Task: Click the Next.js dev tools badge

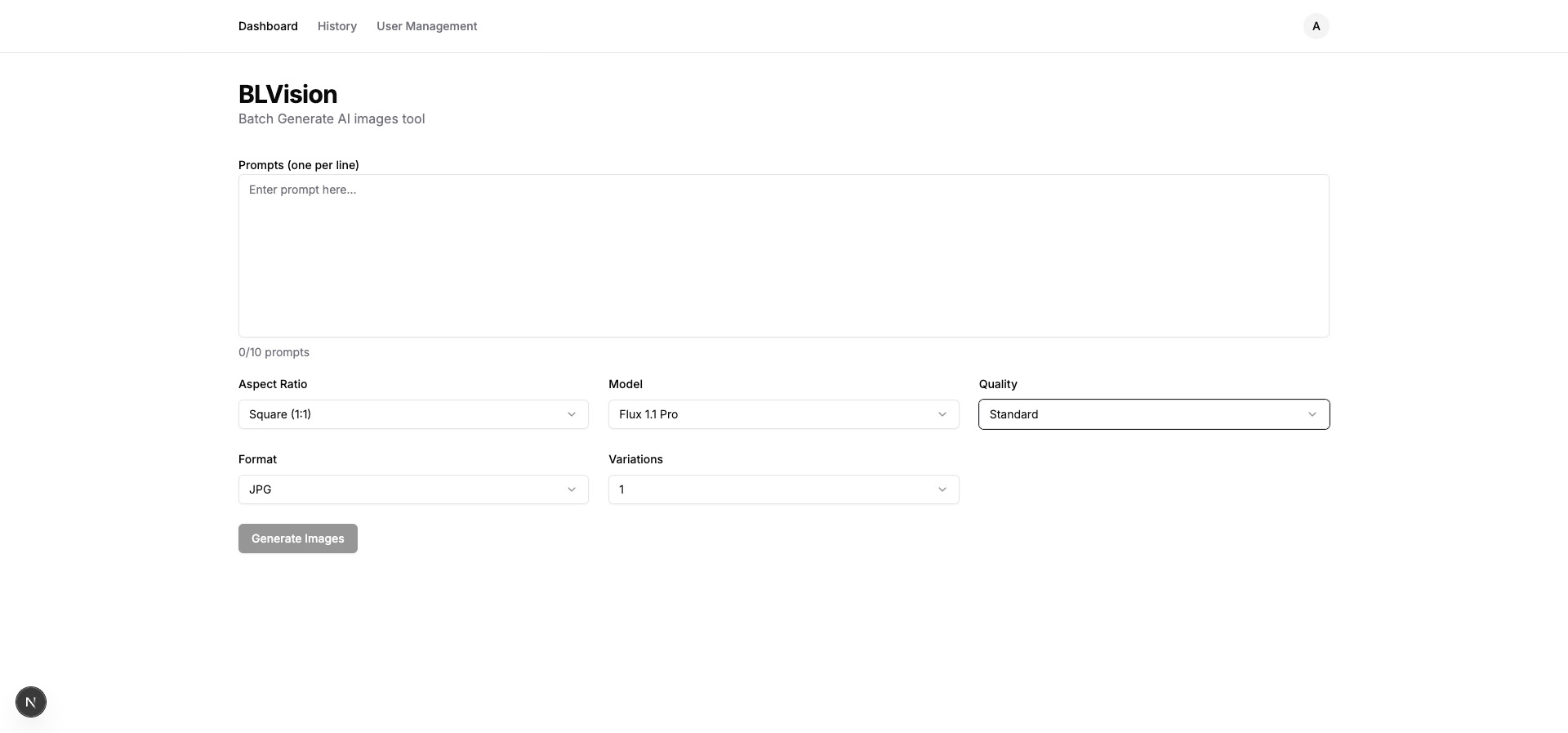Action: pos(31,702)
